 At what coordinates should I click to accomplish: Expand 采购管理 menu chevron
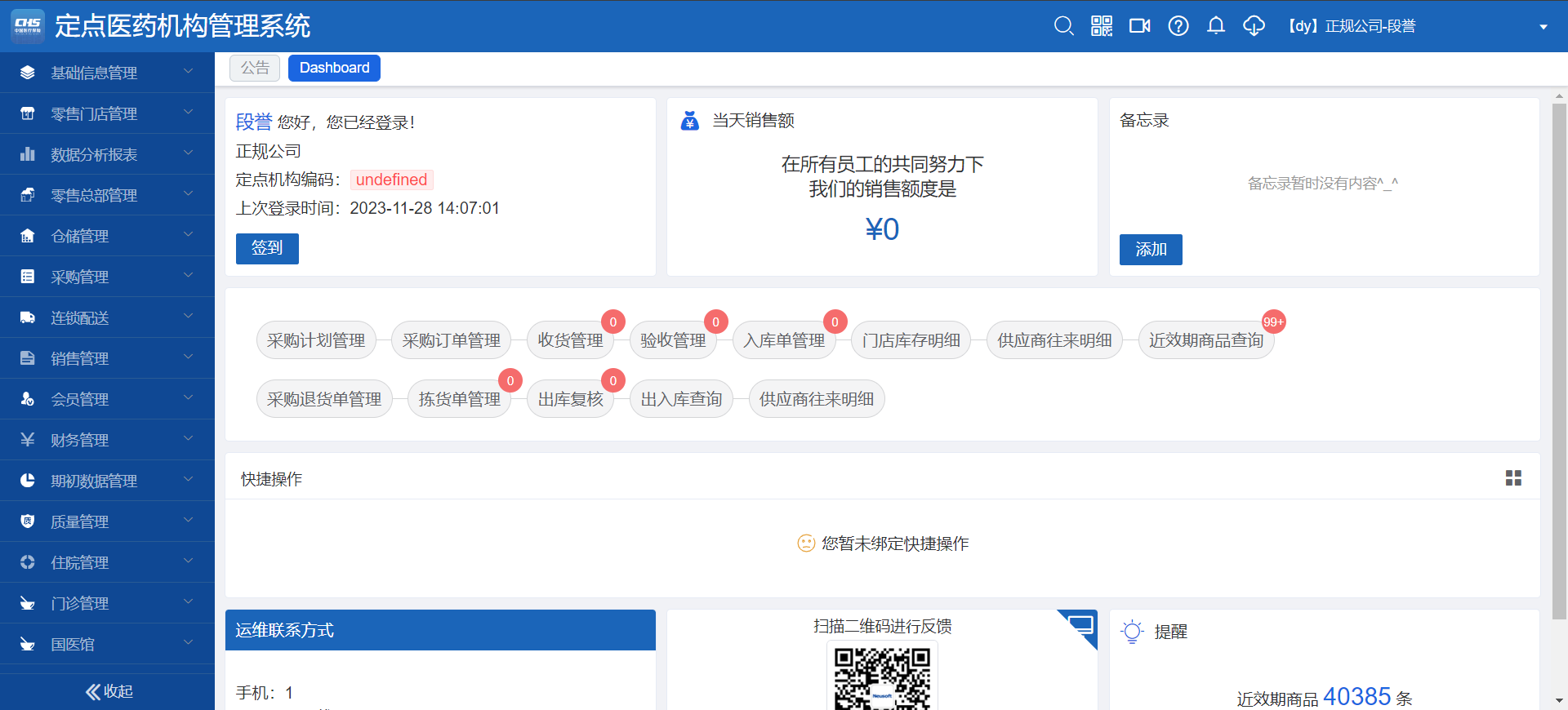(x=189, y=276)
